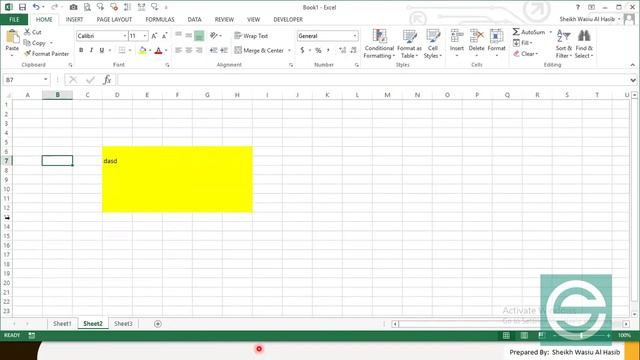Viewport: 640px width, 360px height.
Task: Switch to Sheet3
Action: tap(123, 324)
